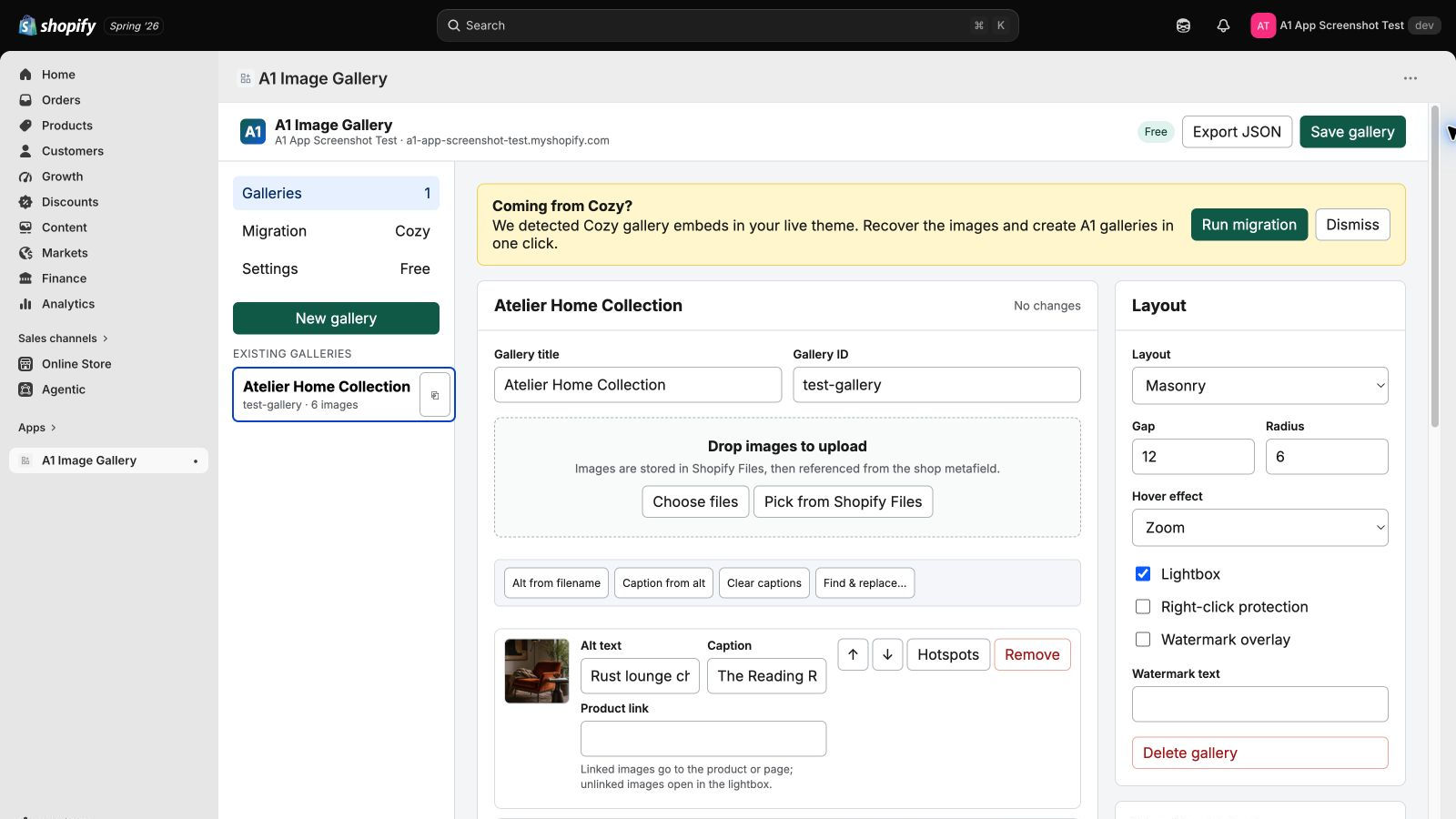Click the Home icon in the sidebar

(x=25, y=75)
